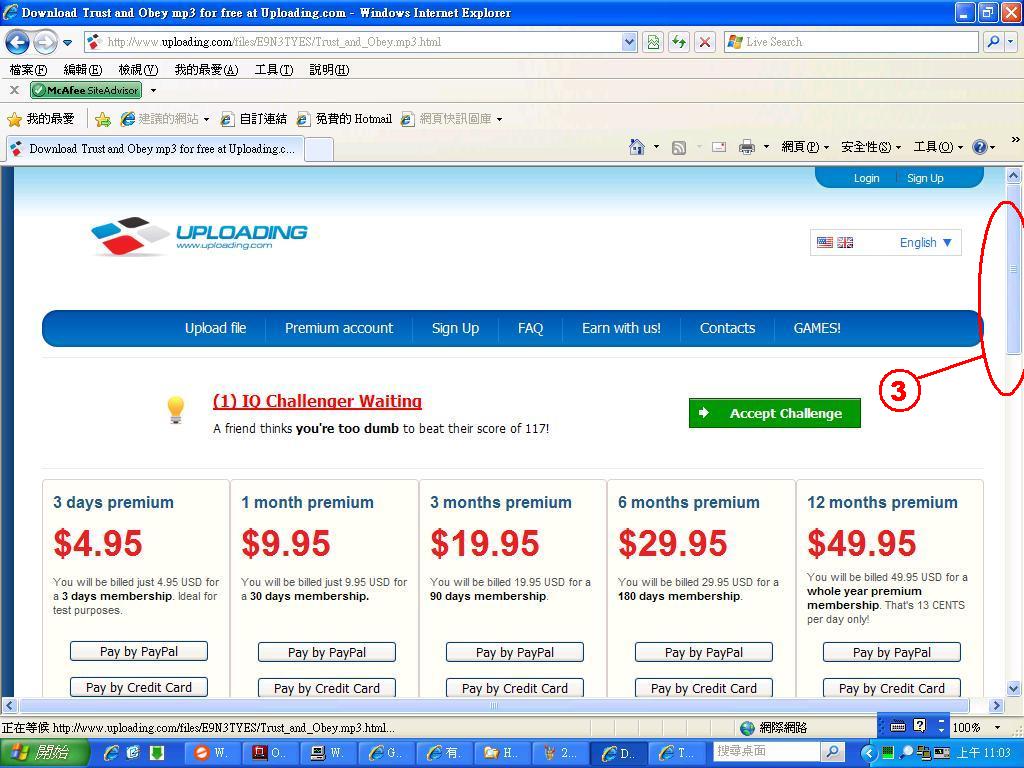This screenshot has height=768, width=1024.
Task: Open GAMES! in the navigation bar
Action: click(817, 328)
